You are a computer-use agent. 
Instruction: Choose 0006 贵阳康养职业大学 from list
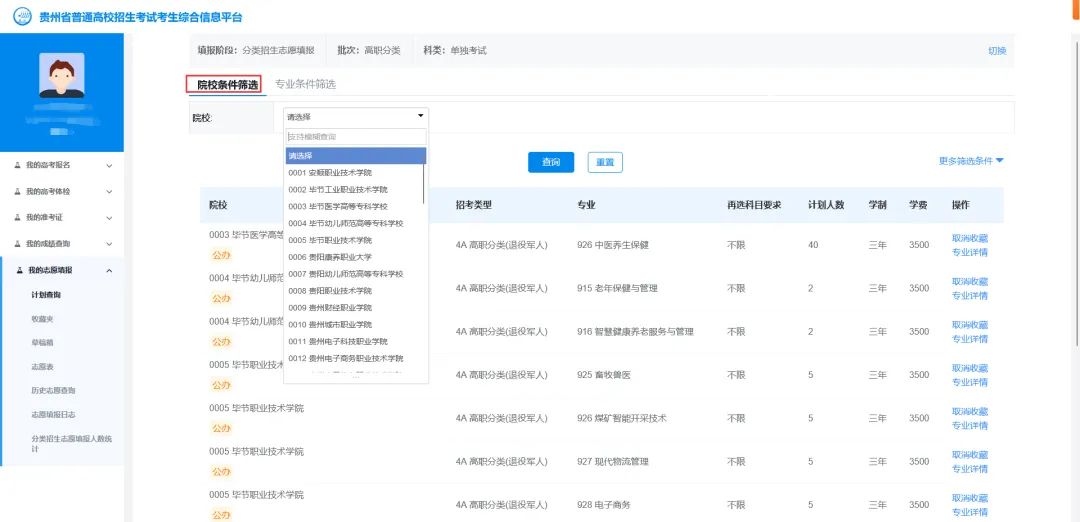pyautogui.click(x=329, y=257)
